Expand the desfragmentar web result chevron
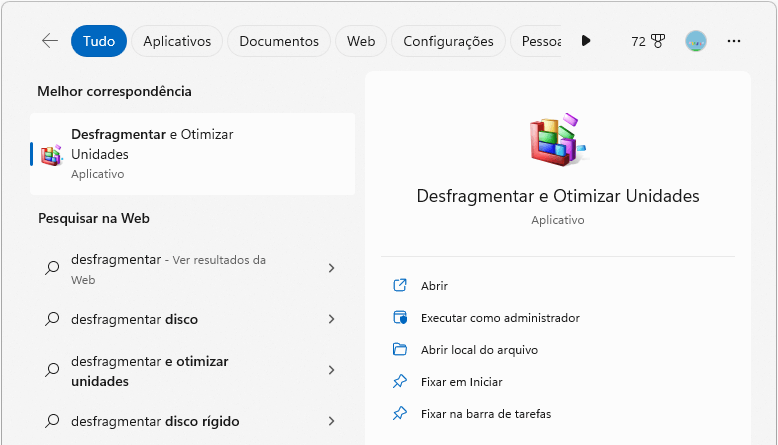The height and width of the screenshot is (445, 778). point(331,268)
